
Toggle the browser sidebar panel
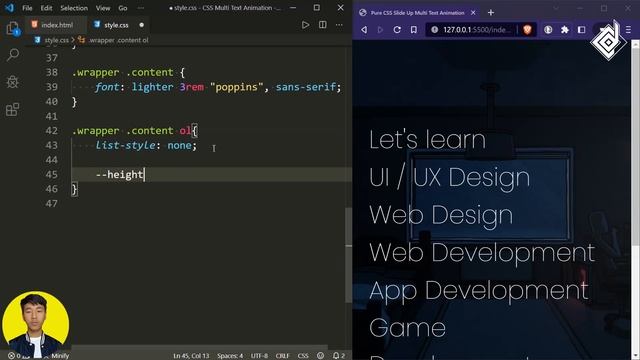coord(581,29)
